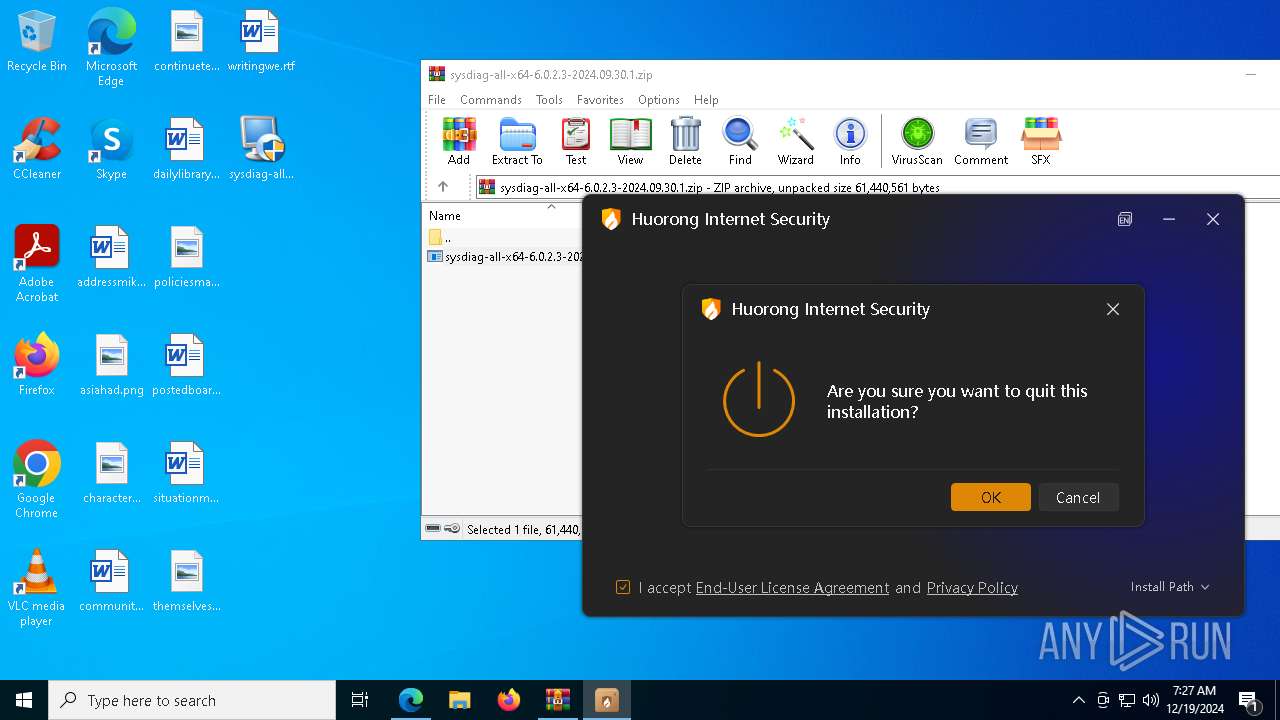Run VirusScan from the WinRAR toolbar
1280x720 pixels.
coord(917,141)
